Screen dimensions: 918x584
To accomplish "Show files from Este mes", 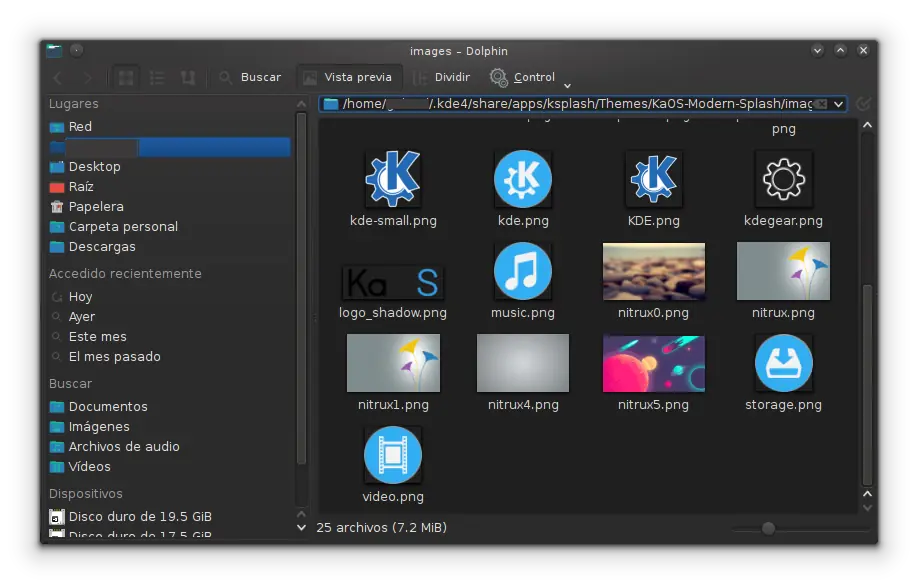I will click(170, 336).
